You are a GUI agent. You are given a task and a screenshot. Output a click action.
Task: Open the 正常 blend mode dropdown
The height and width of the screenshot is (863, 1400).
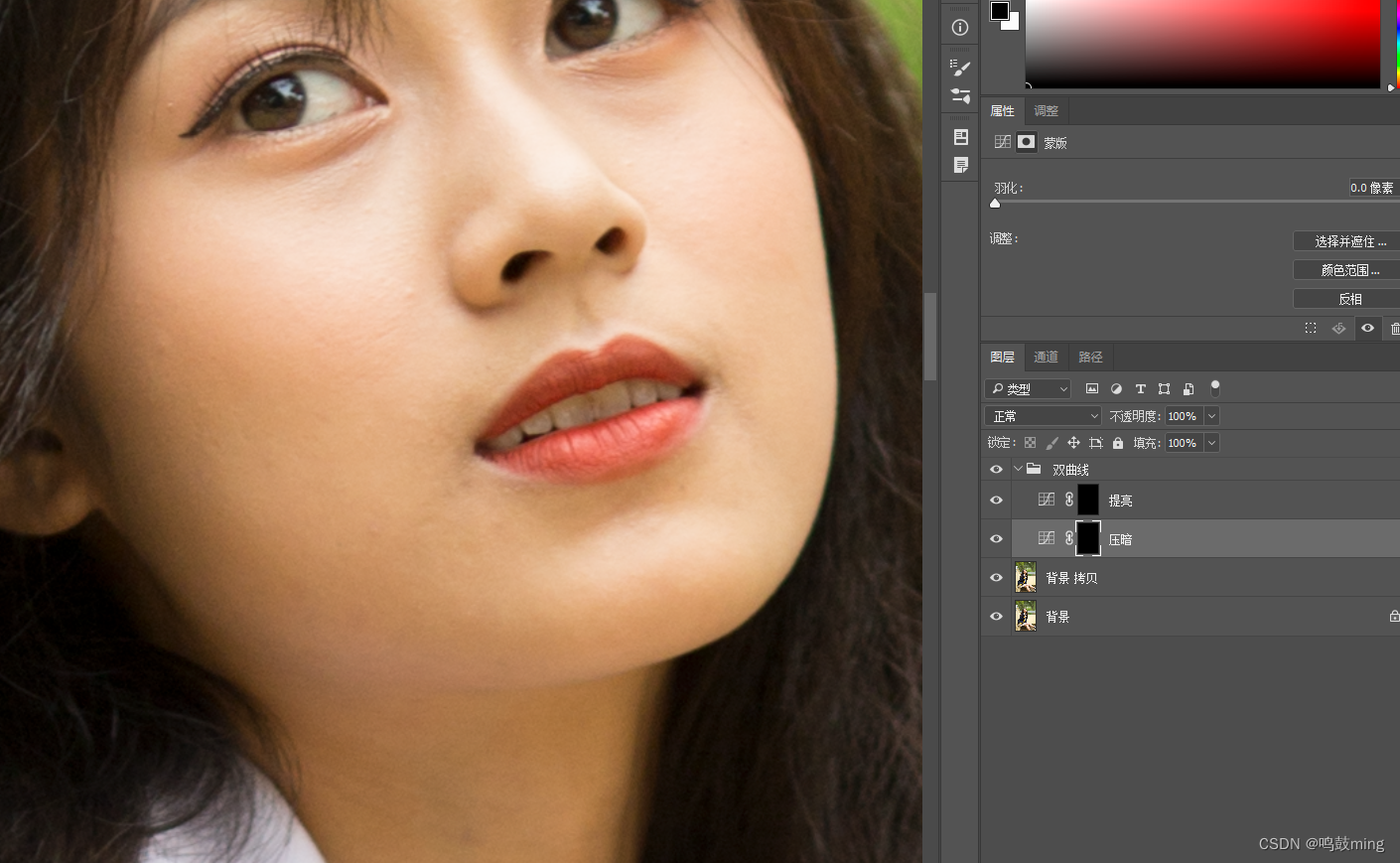1043,416
